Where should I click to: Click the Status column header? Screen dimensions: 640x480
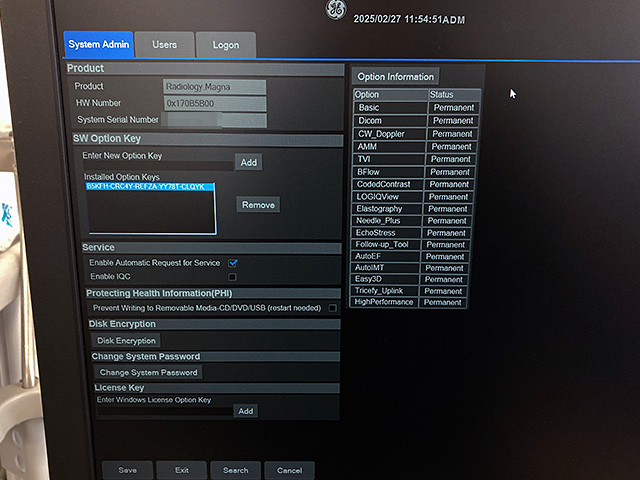point(455,95)
